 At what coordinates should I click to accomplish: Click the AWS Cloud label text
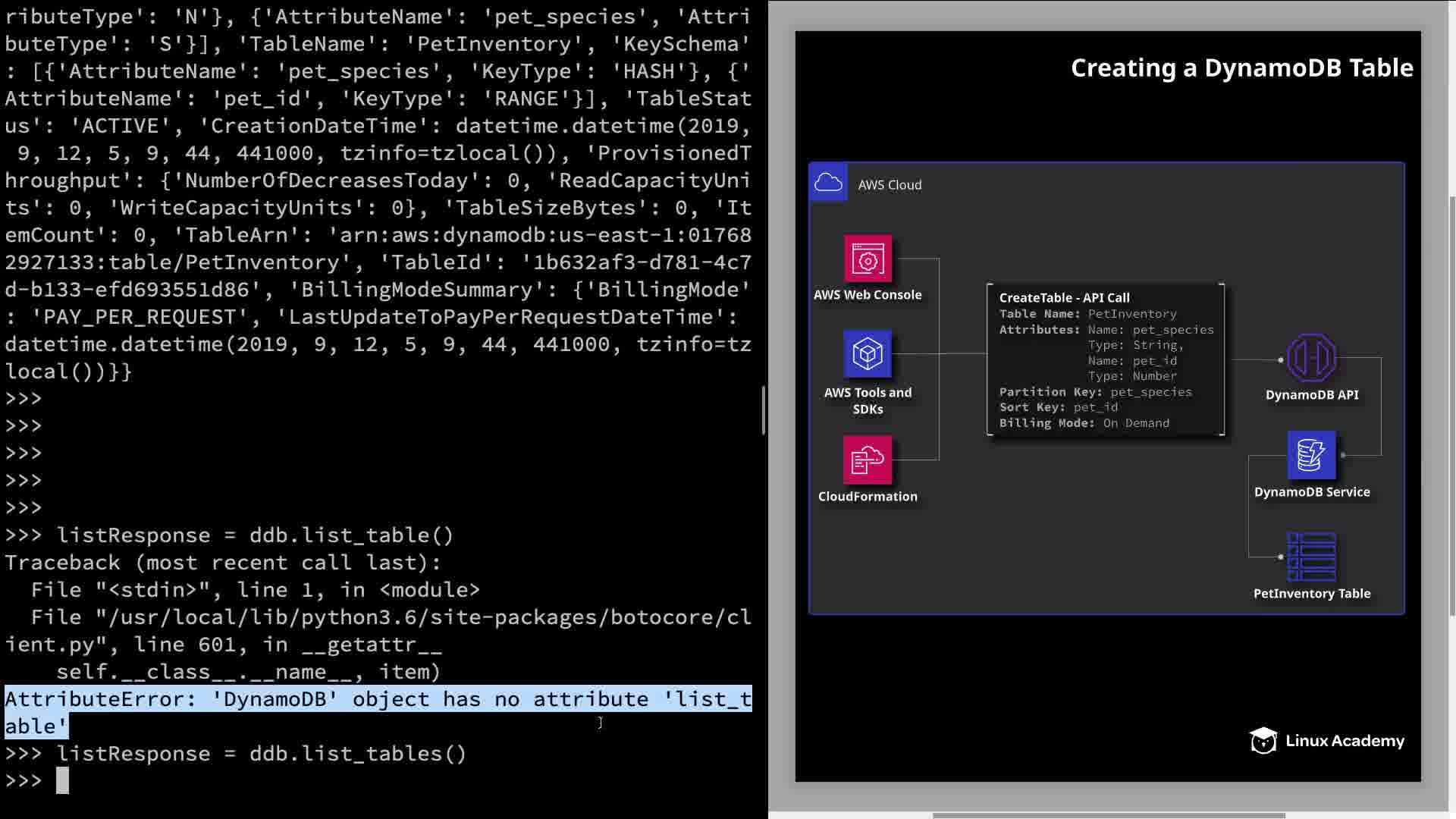(890, 185)
